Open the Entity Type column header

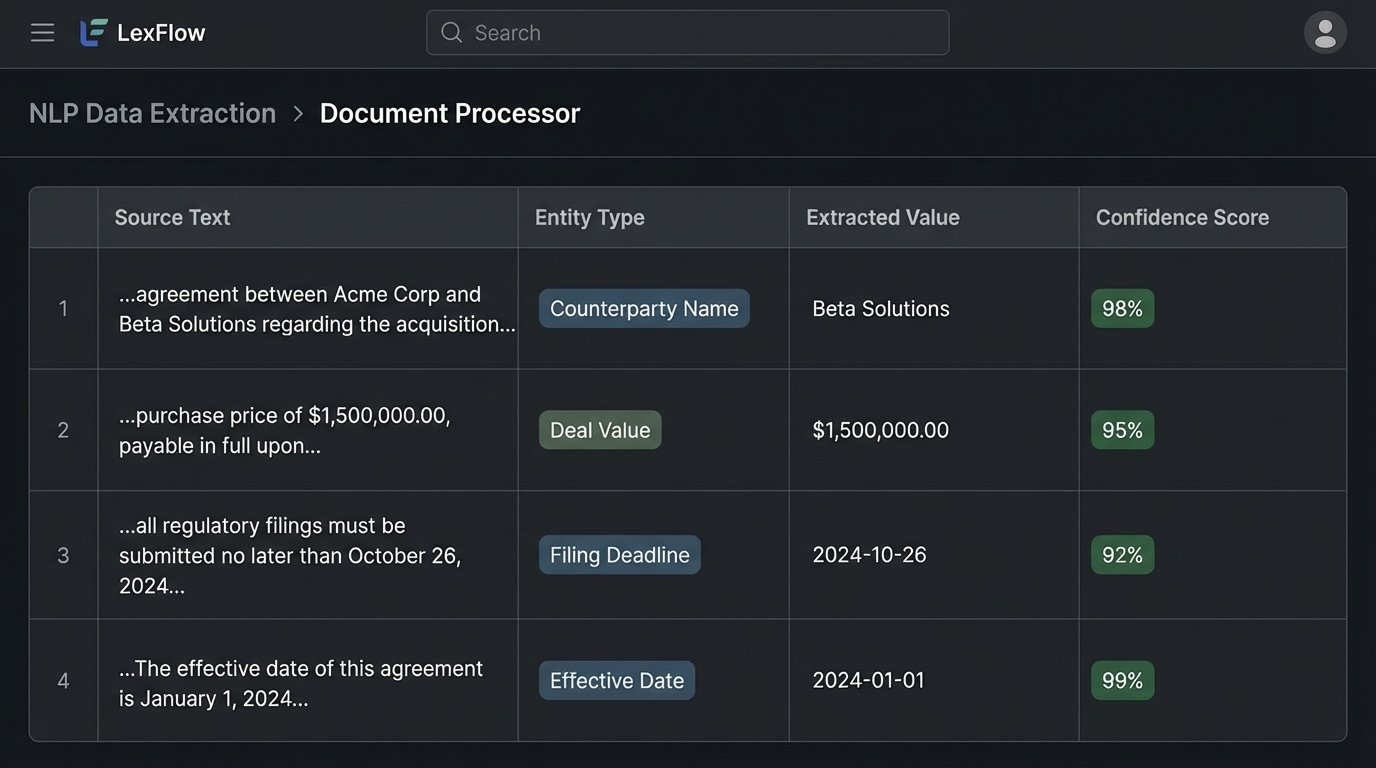(x=589, y=217)
